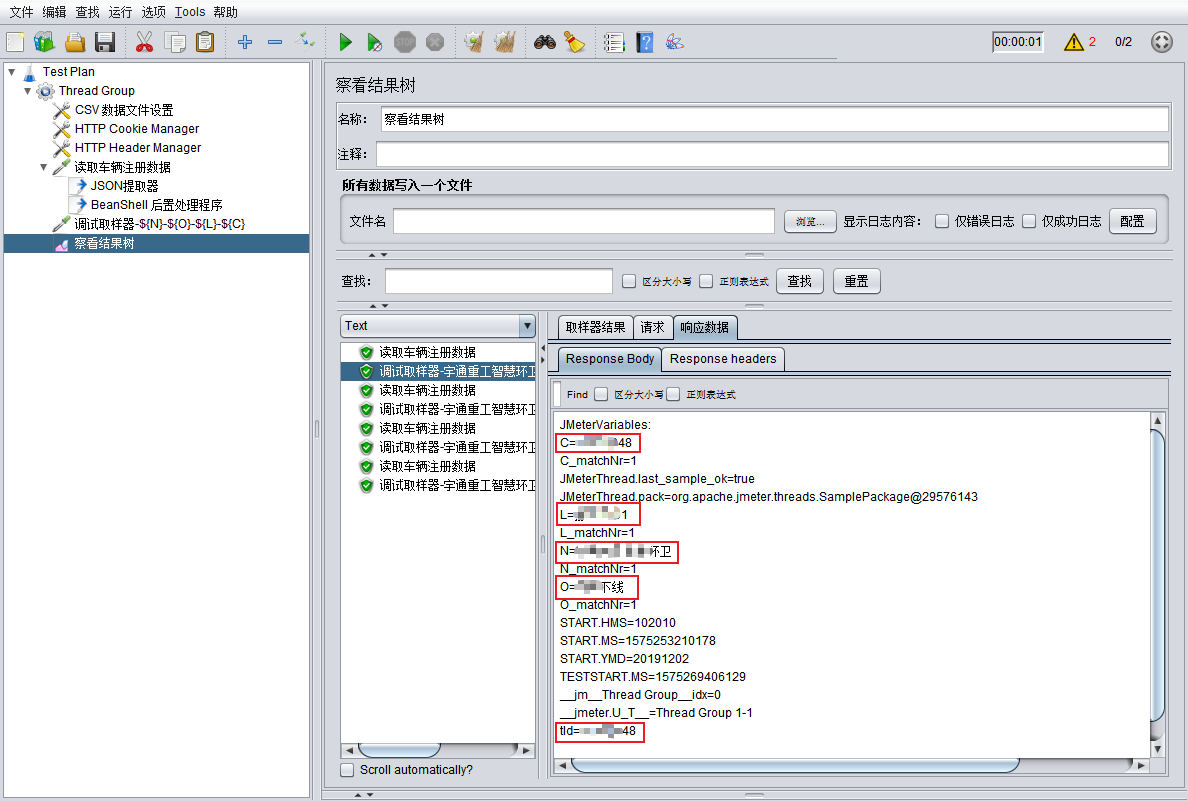1188x801 pixels.
Task: Open the Tools menu
Action: coord(189,12)
